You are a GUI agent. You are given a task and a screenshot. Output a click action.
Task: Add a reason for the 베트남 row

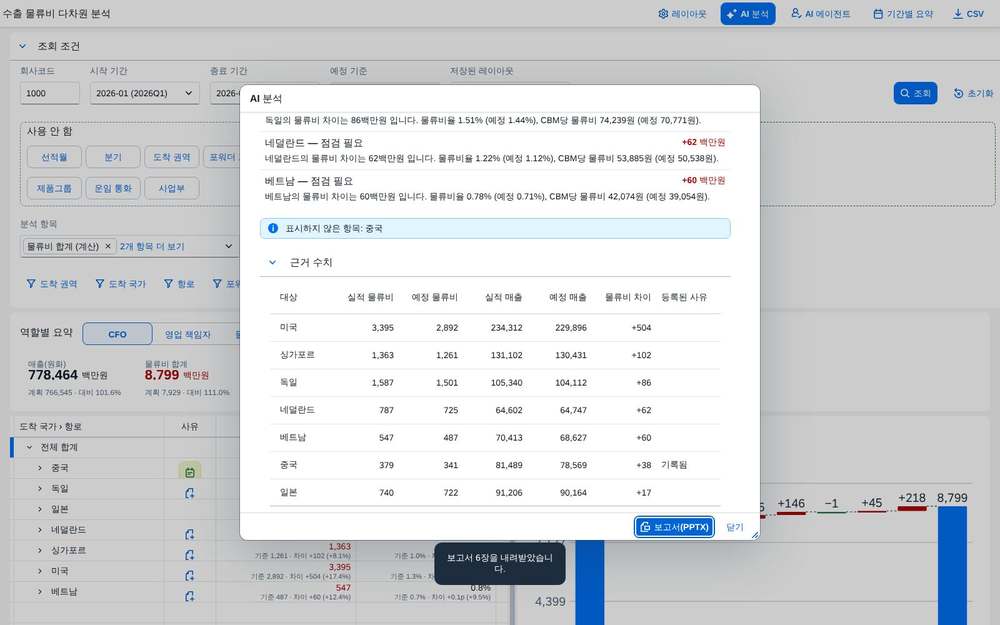pyautogui.click(x=189, y=596)
